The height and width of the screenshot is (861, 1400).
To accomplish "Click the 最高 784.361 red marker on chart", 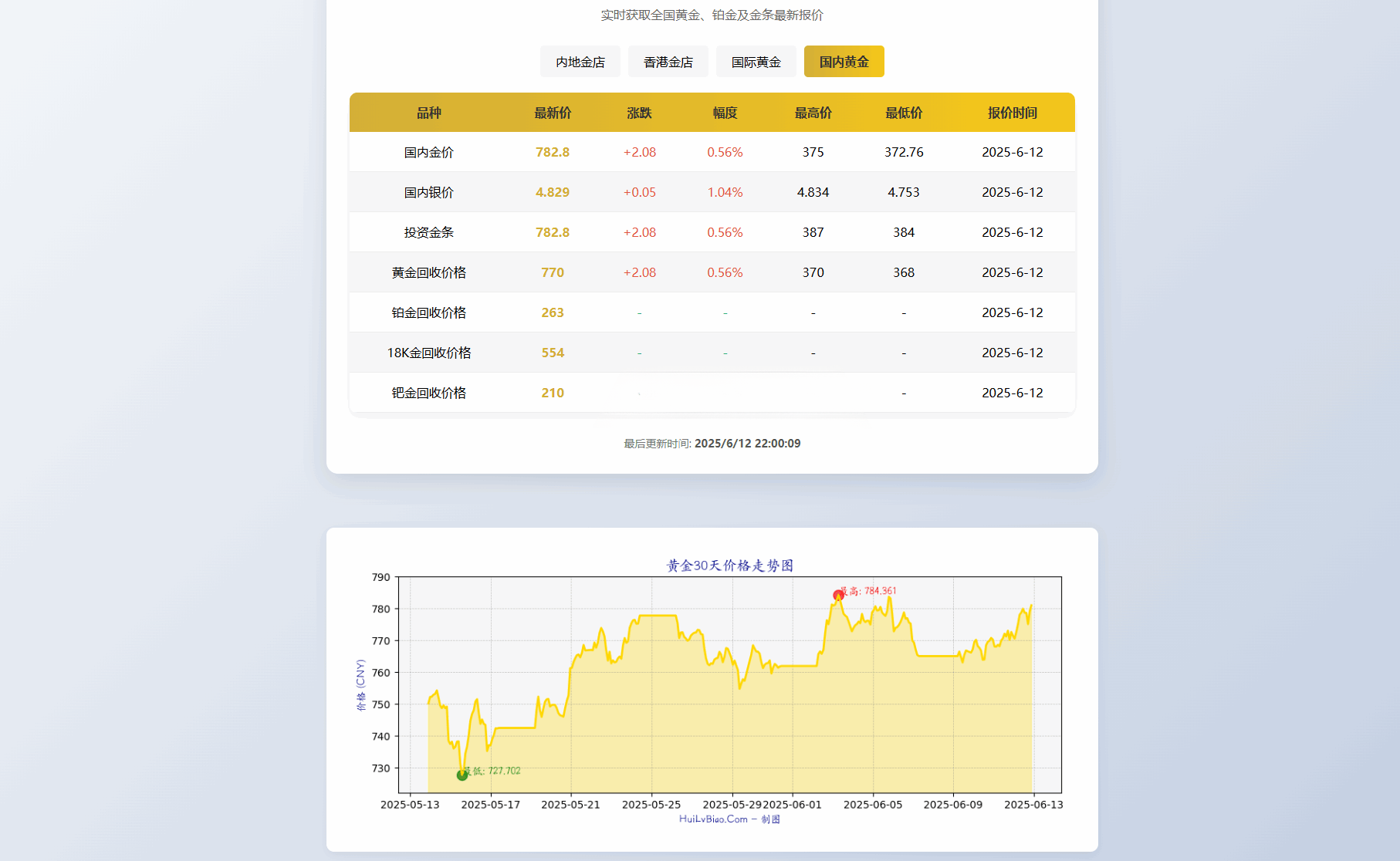I will pos(837,596).
